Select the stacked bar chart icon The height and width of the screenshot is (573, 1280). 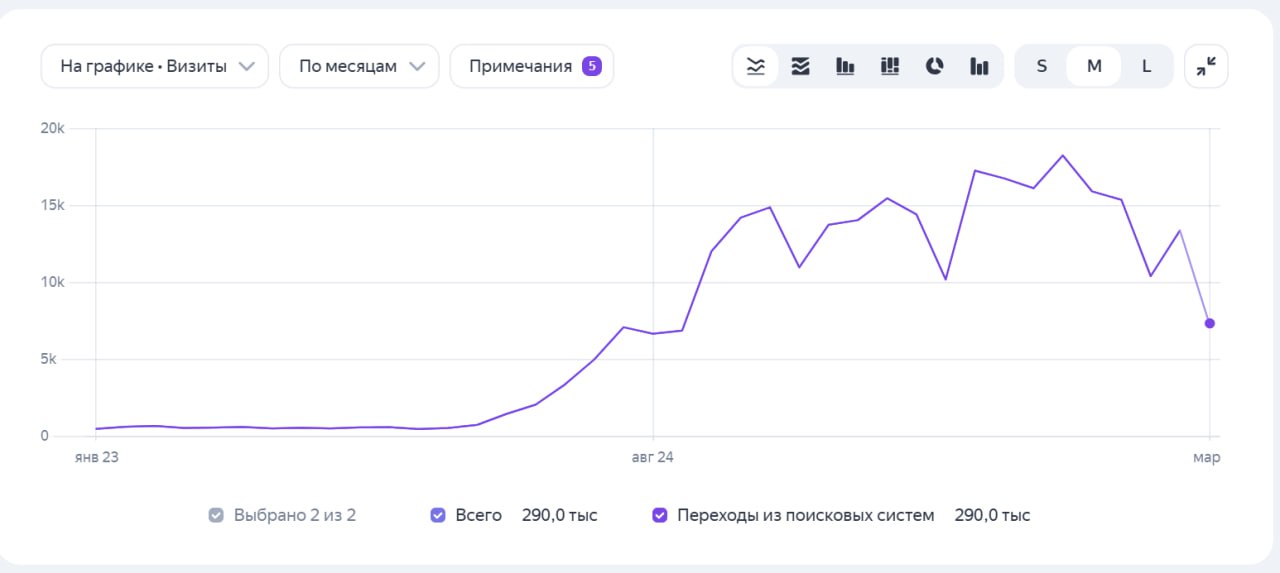tap(890, 67)
